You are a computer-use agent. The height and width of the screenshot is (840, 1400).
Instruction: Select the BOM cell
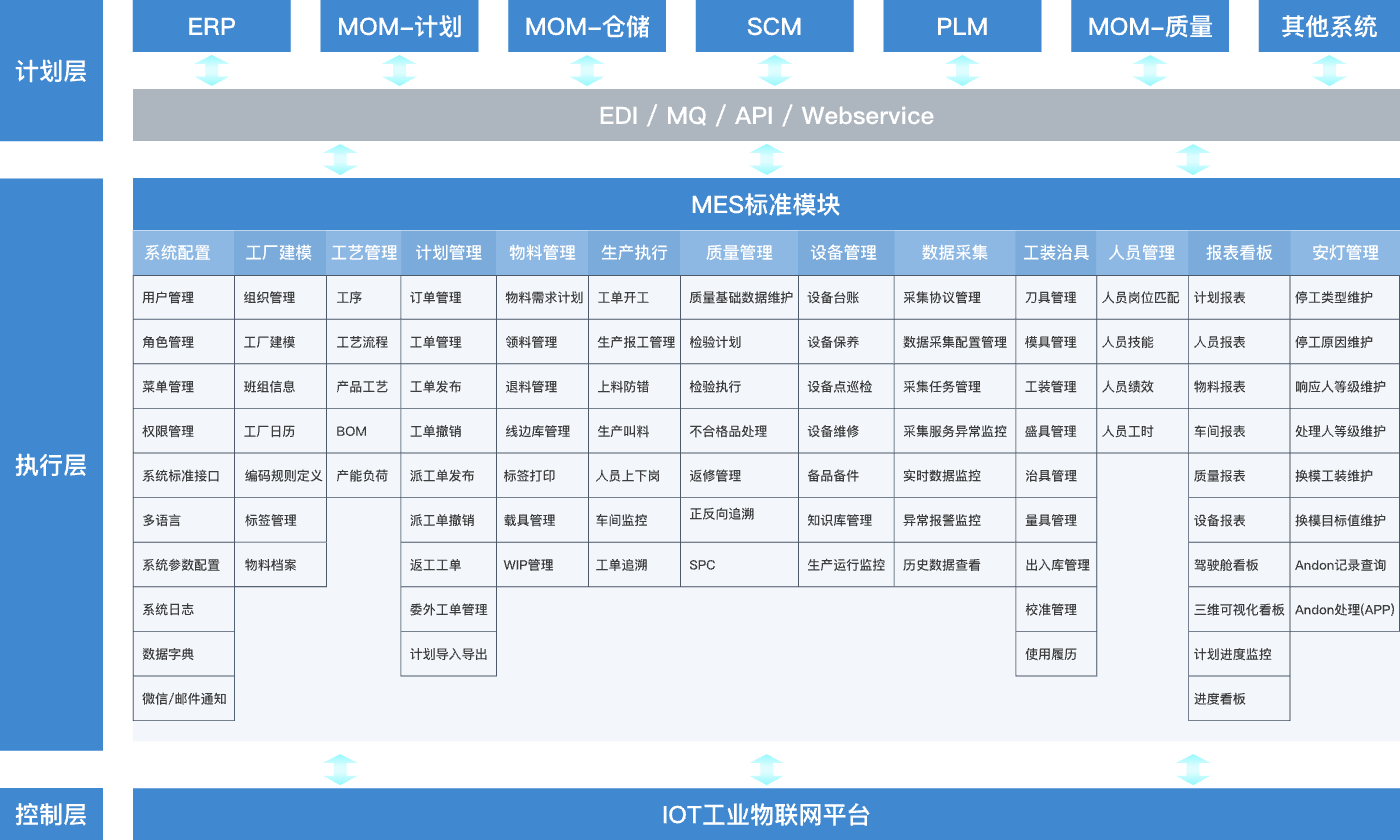coord(364,431)
